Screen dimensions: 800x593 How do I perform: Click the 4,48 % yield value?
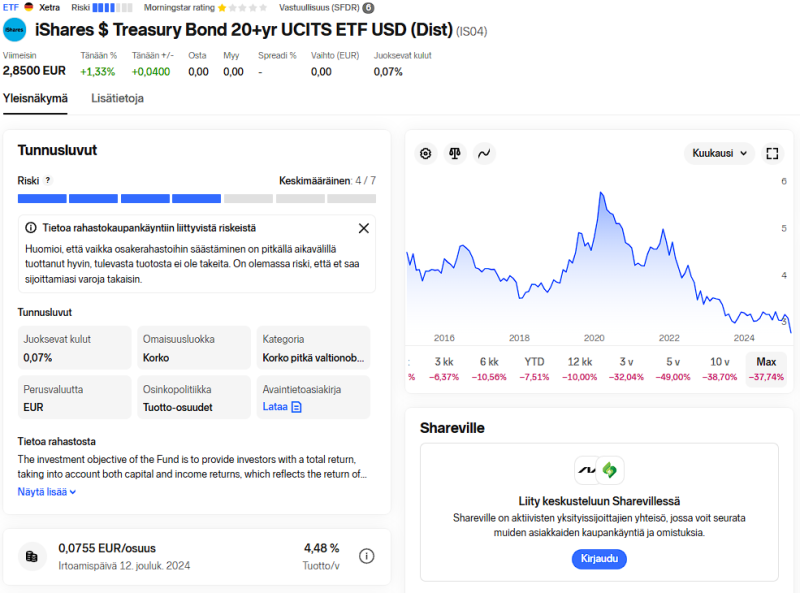[321, 548]
